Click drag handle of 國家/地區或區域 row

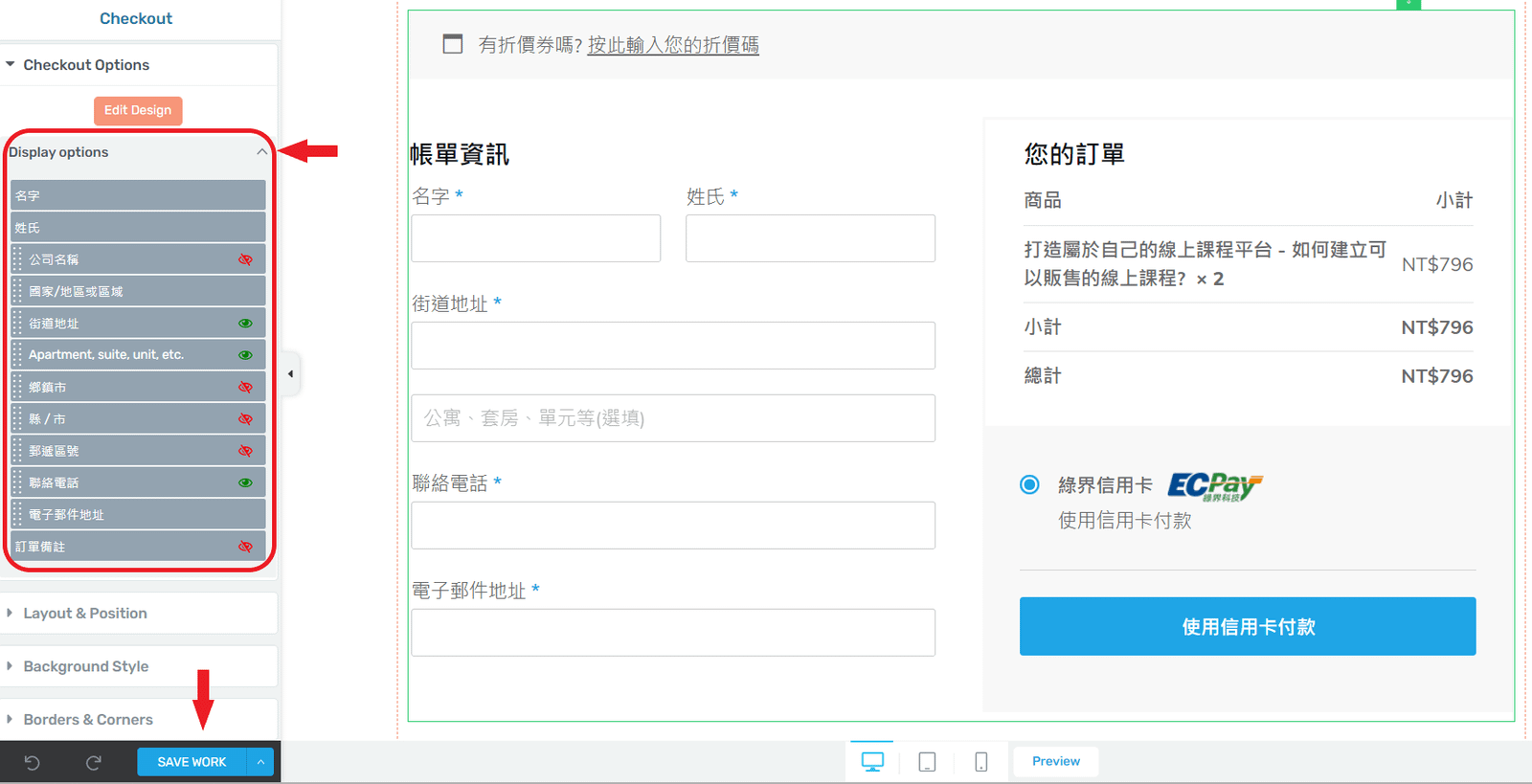tap(17, 291)
